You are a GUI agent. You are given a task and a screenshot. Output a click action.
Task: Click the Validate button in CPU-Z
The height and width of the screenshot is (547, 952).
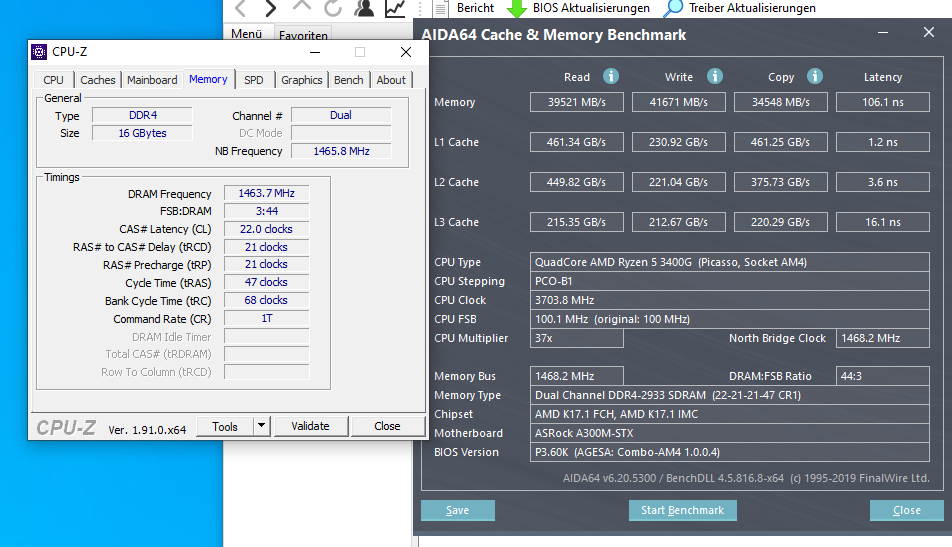(x=310, y=426)
